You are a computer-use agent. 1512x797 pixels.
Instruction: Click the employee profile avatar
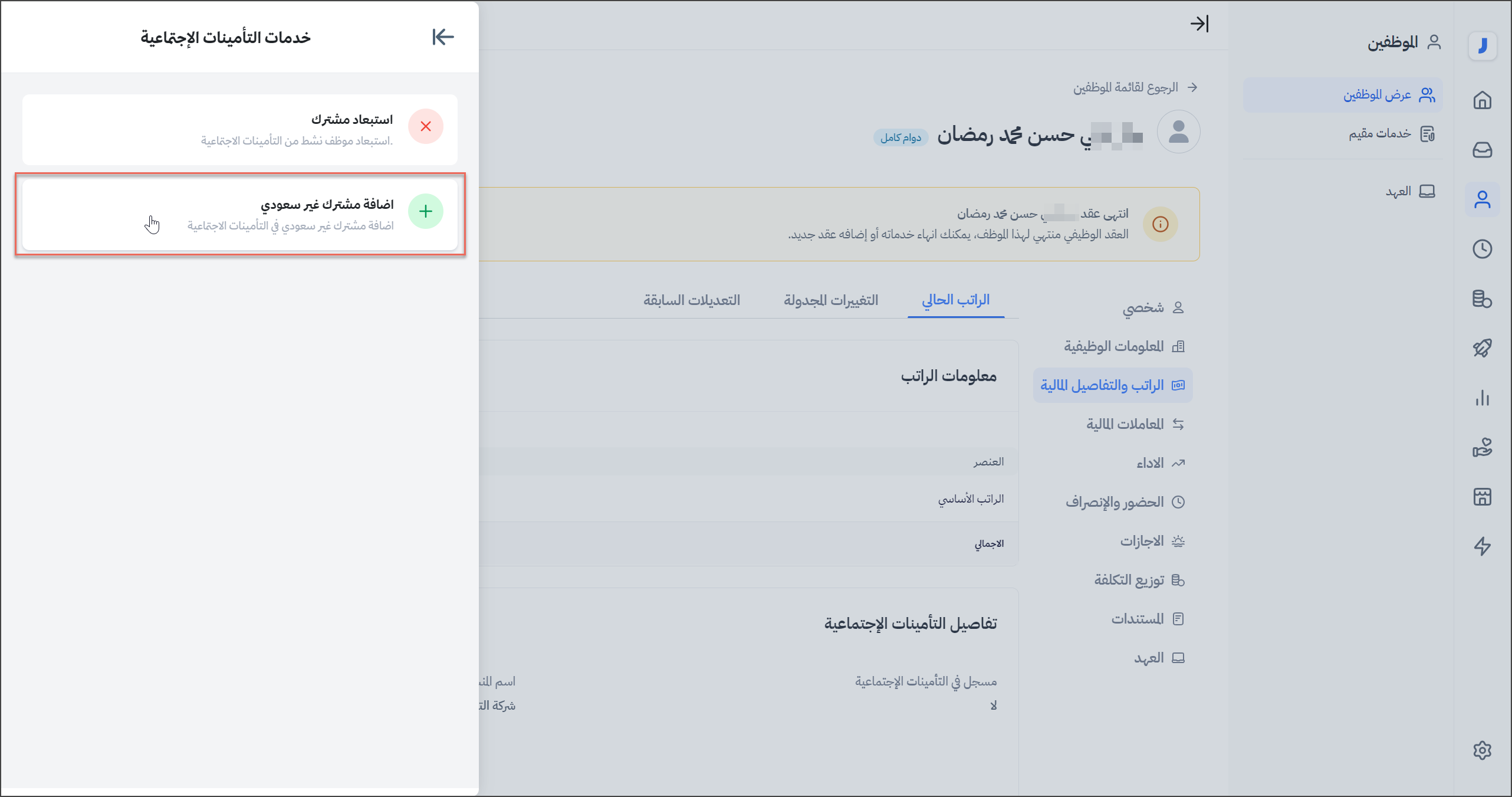[x=1178, y=132]
